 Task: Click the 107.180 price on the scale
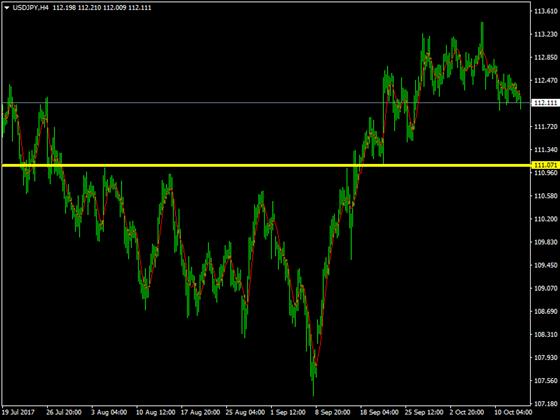545,403
